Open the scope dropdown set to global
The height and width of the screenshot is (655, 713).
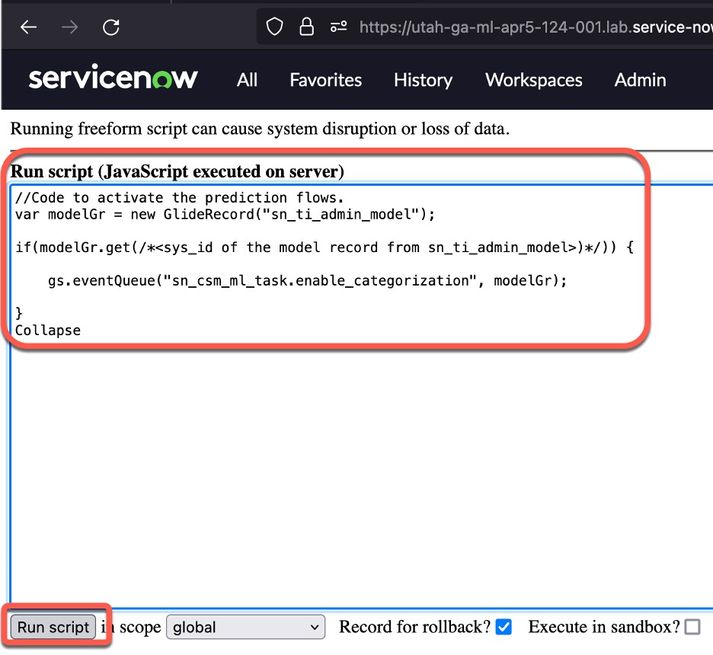click(x=246, y=627)
